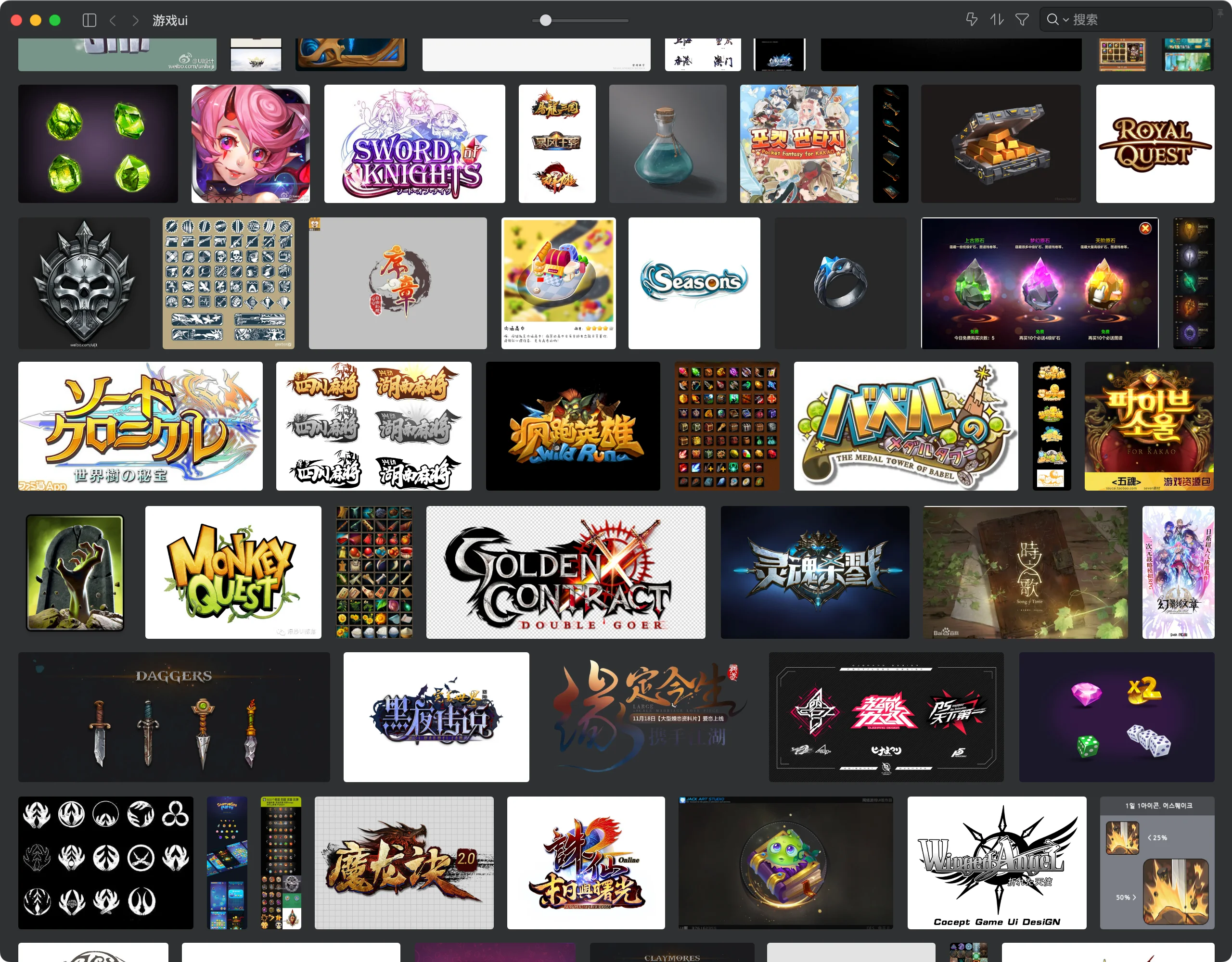Image resolution: width=1232 pixels, height=962 pixels.
Task: Select the 世界樹の秘宝 logo thumbnail
Action: pos(141,426)
